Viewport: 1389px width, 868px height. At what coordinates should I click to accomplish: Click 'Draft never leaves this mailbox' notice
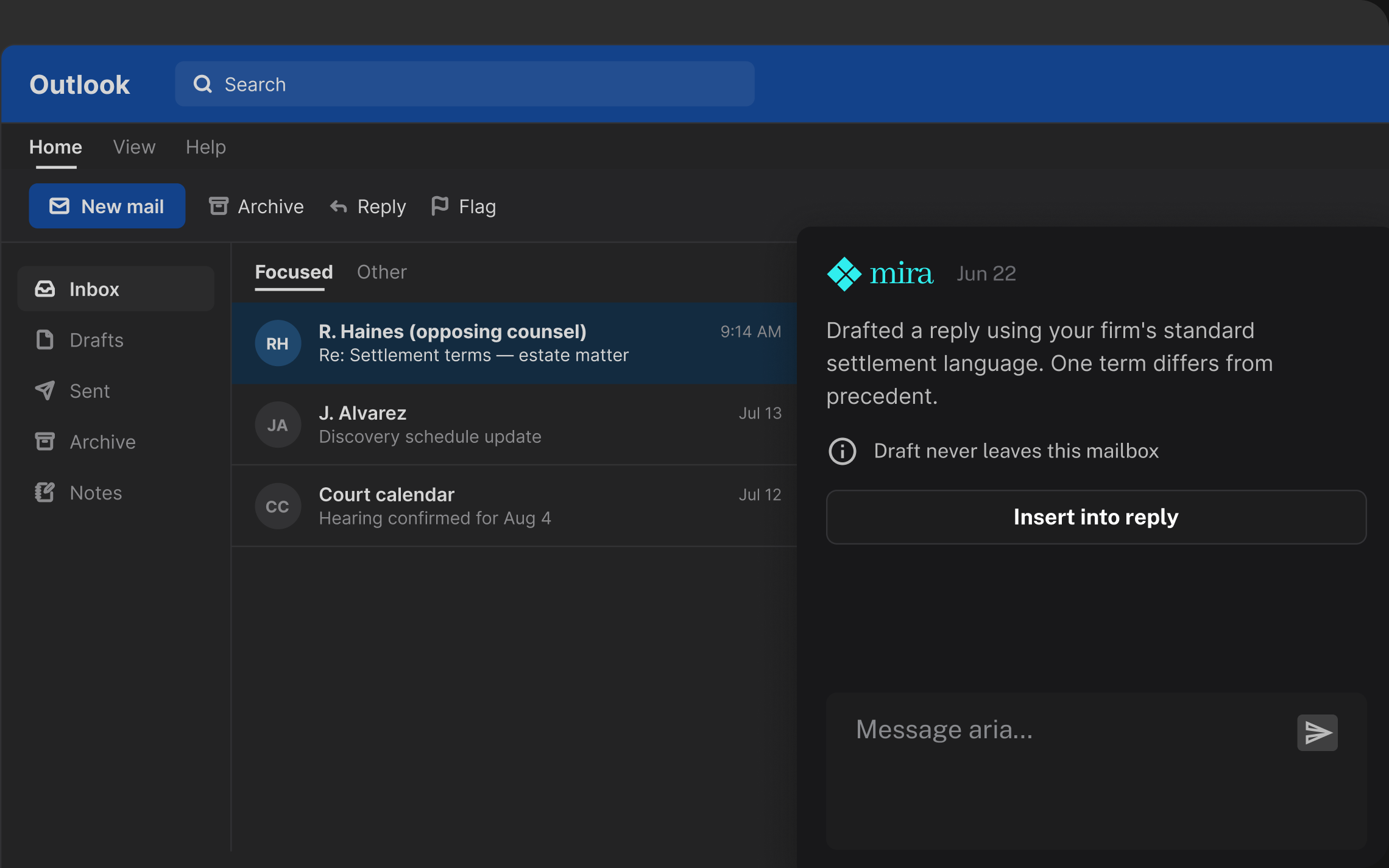coord(1016,451)
